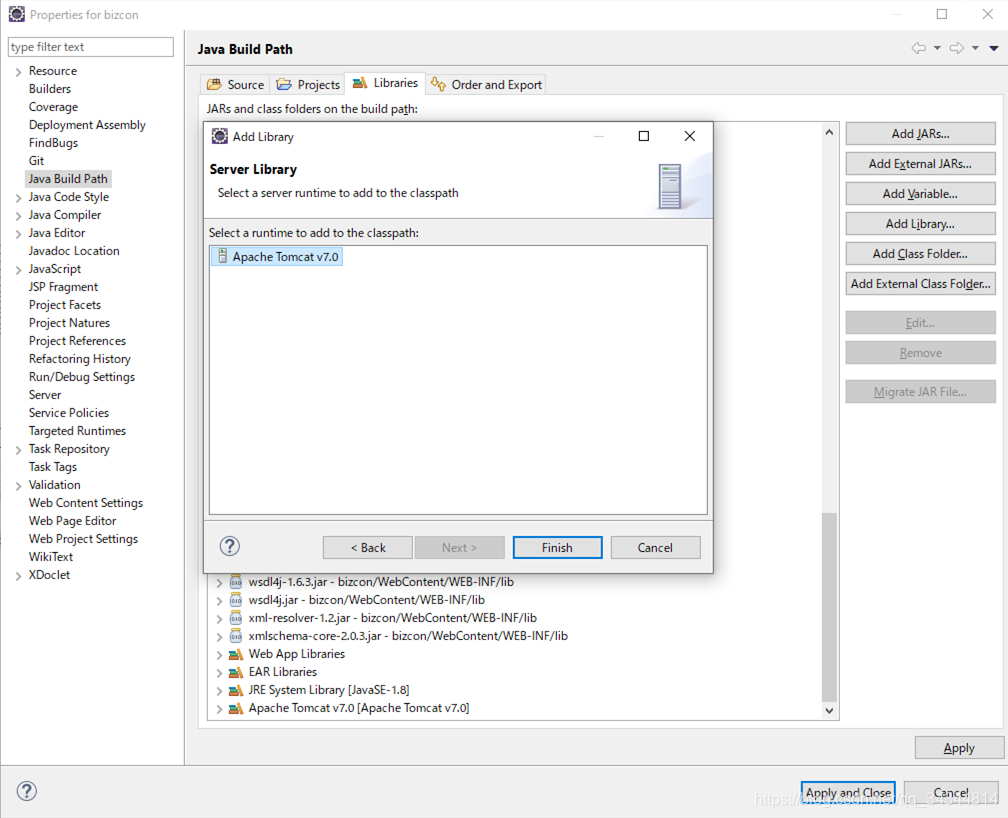Image resolution: width=1008 pixels, height=818 pixels.
Task: Click scrollbar down arrow in libraries list
Action: point(829,711)
